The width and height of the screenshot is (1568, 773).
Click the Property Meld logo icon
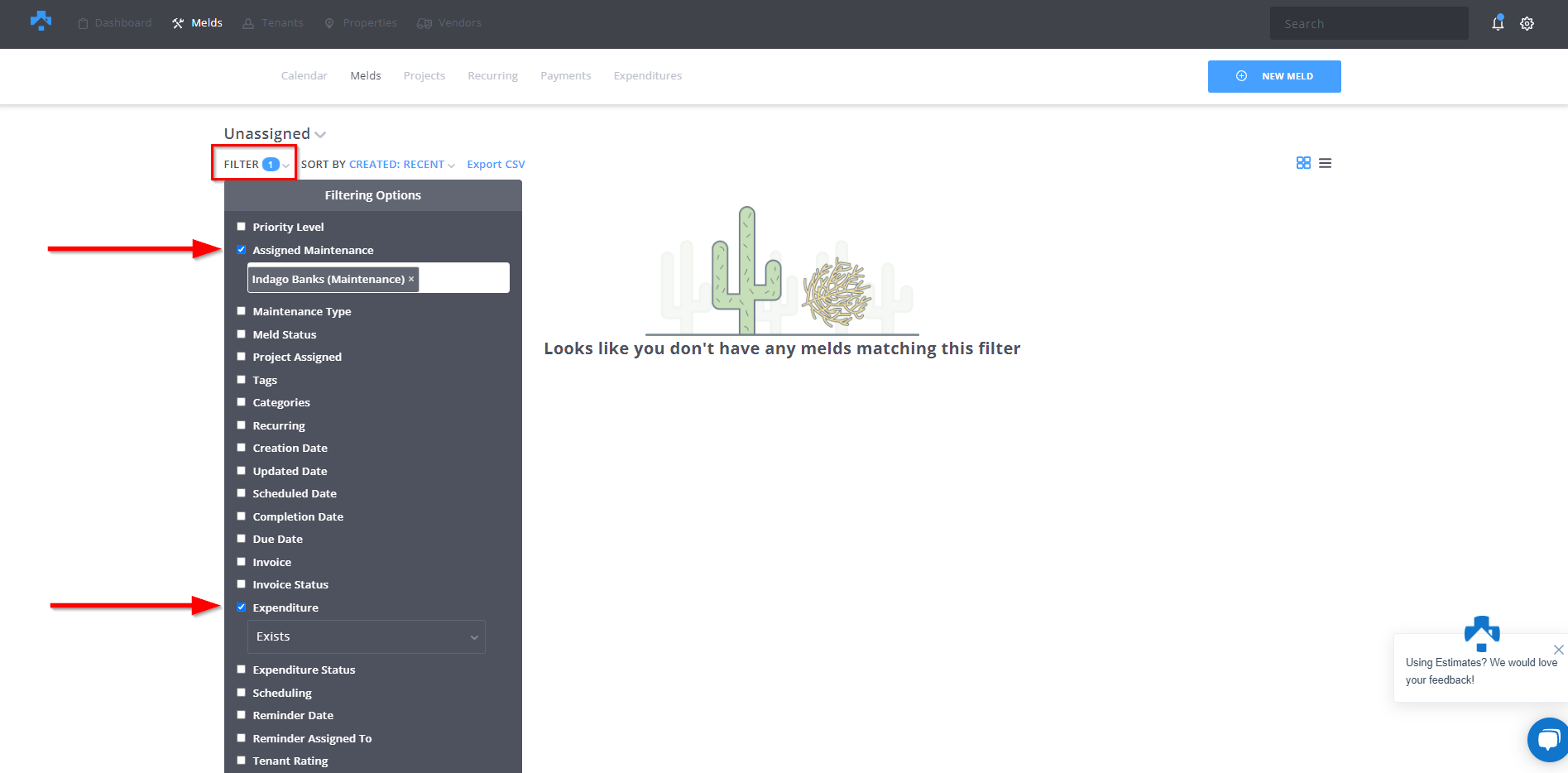click(x=41, y=22)
